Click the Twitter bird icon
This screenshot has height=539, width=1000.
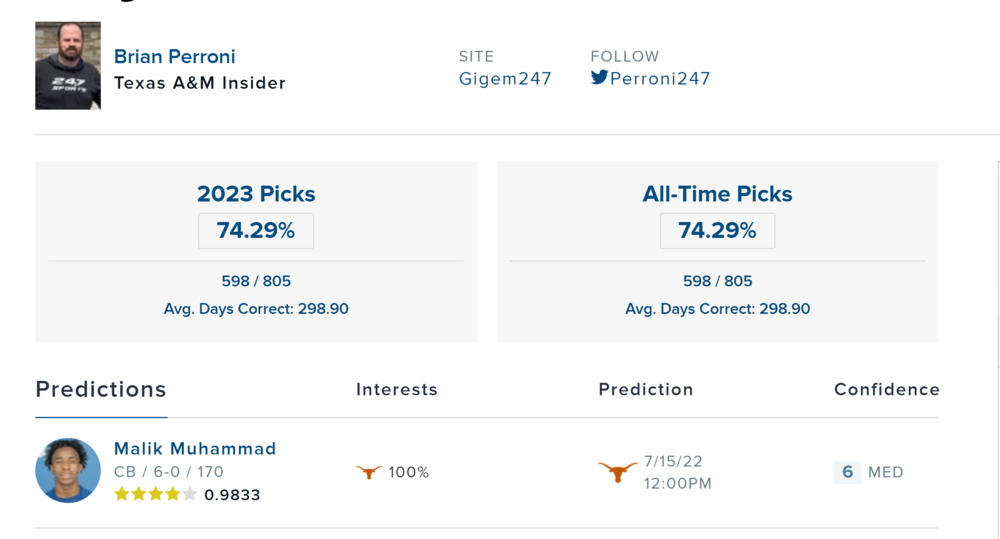tap(599, 77)
